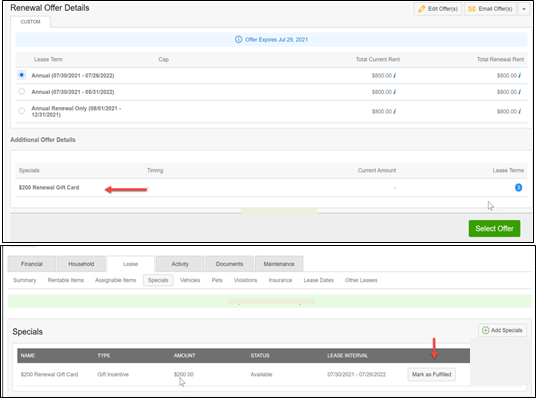537x398 pixels.
Task: Go to Violations sub-tab
Action: 246,280
